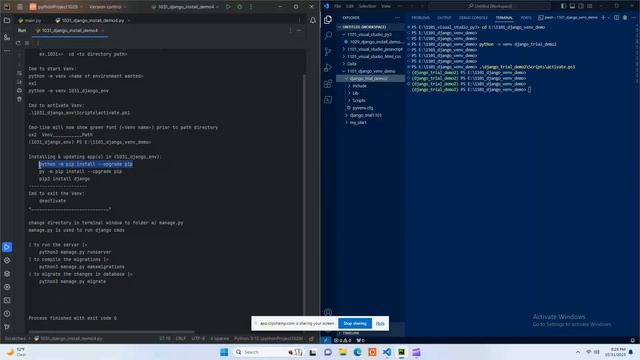Viewport: 640px width, 360px height.
Task: Open the Services tool window in PyCharm sidebar
Action: (x=7, y=287)
